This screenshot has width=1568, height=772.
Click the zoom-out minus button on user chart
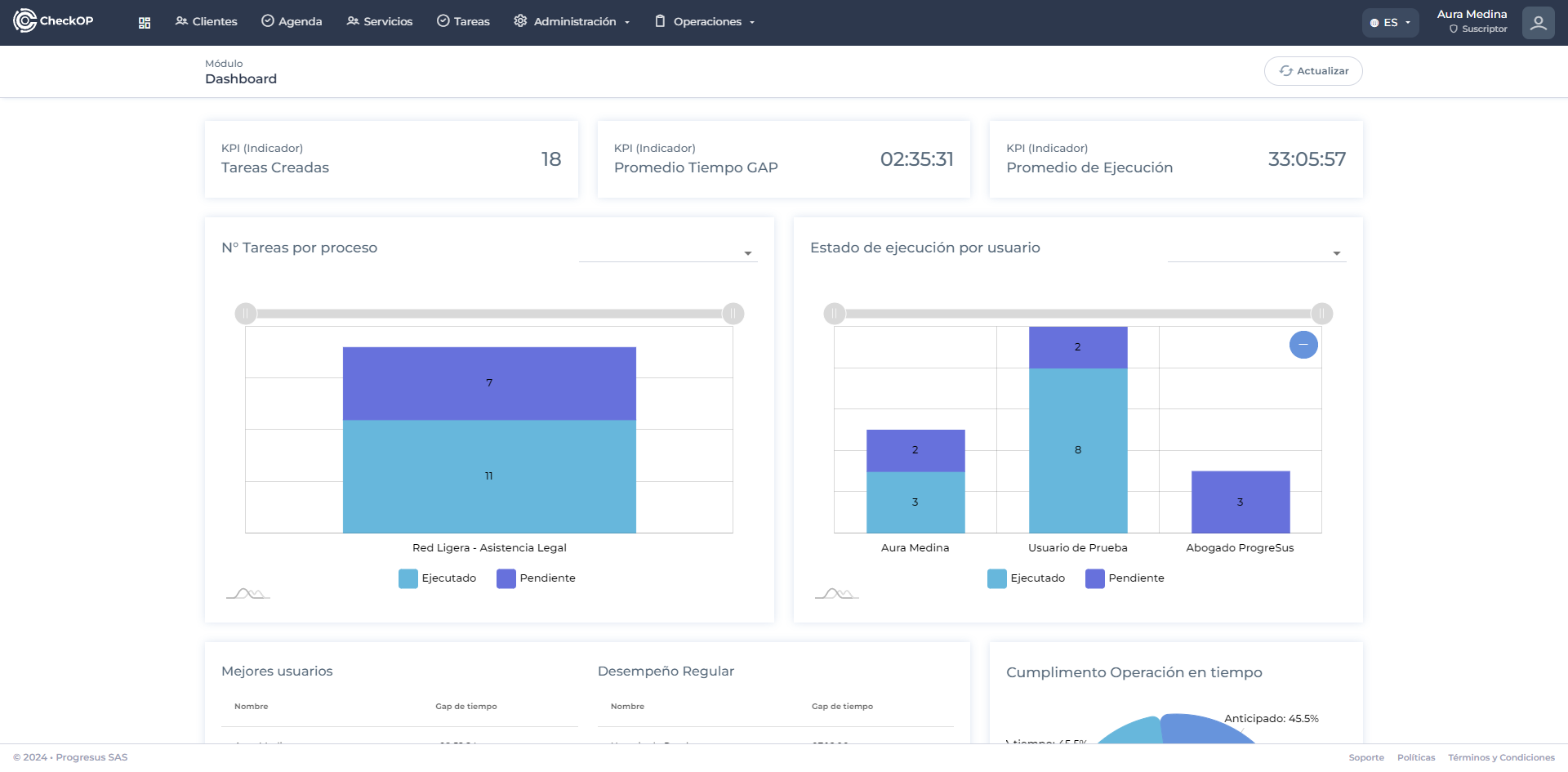1303,345
